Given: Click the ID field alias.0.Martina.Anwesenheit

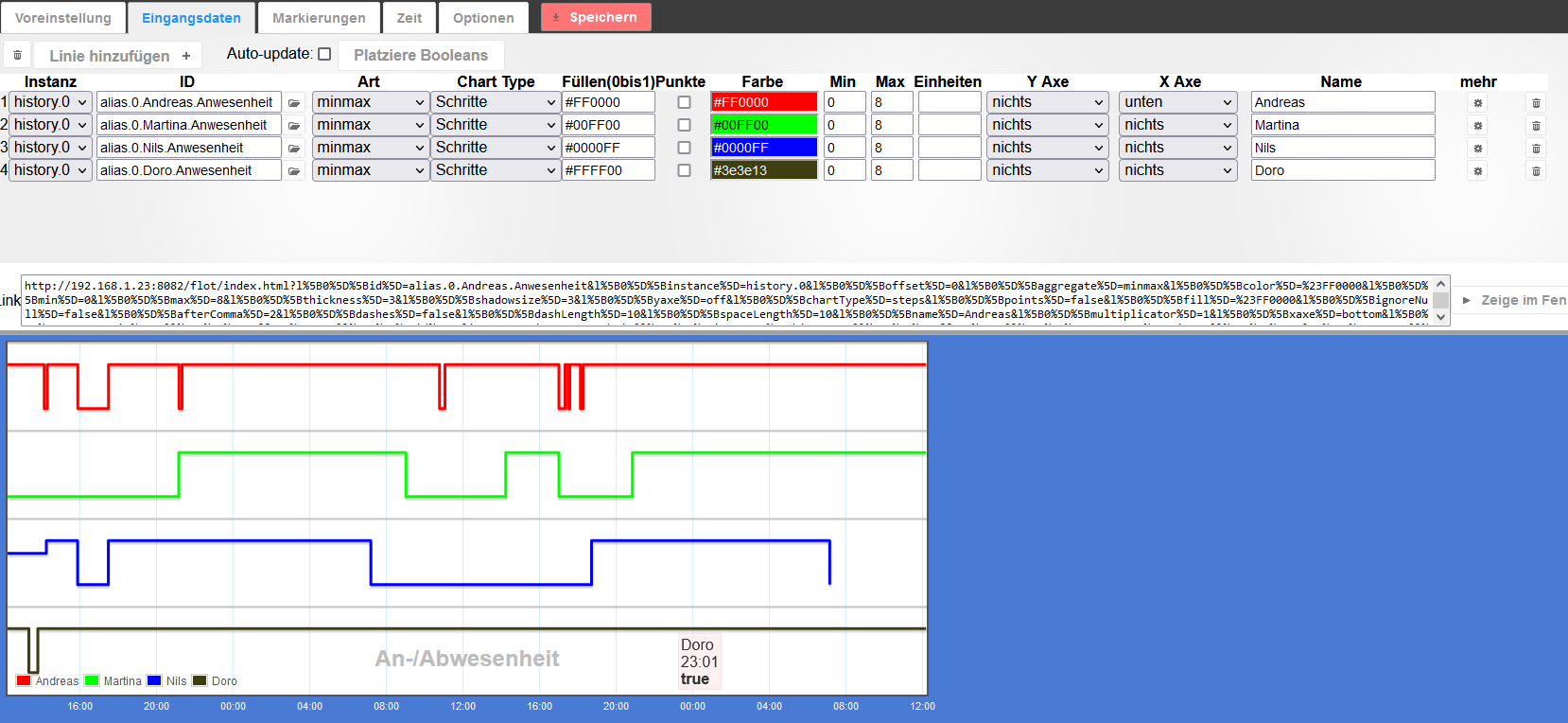Looking at the screenshot, I should click(189, 125).
